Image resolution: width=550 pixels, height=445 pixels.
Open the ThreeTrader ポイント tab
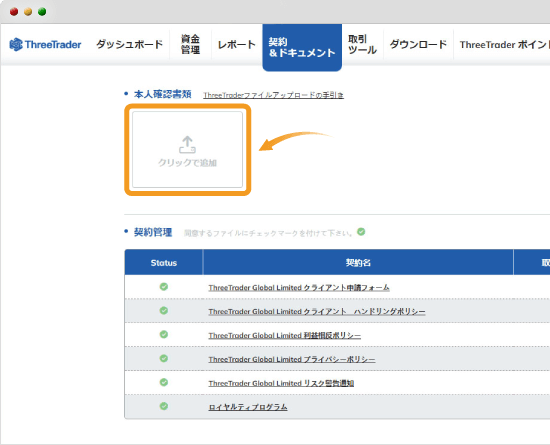(505, 45)
